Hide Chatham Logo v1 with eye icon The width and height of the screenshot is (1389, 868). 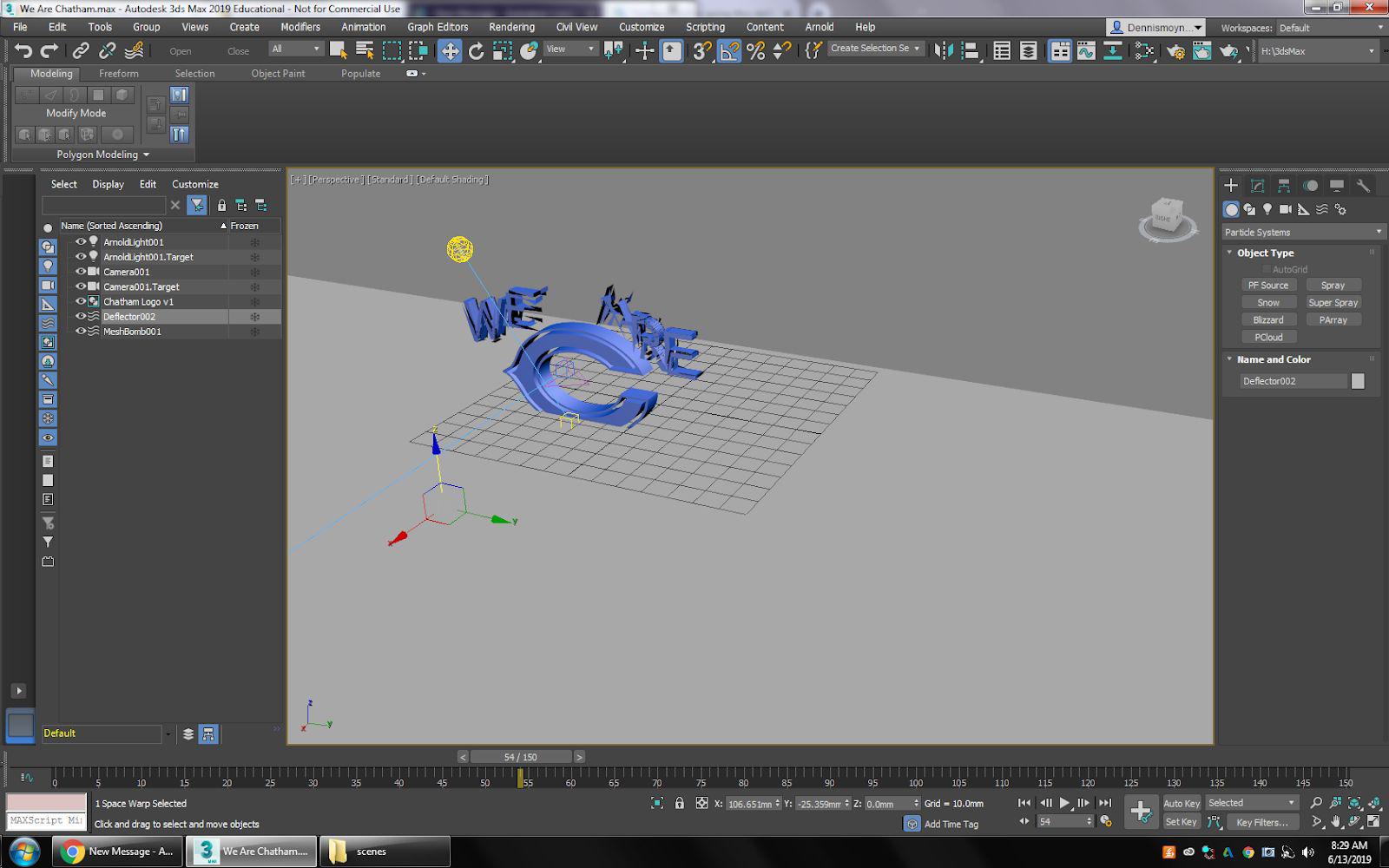pyautogui.click(x=81, y=301)
